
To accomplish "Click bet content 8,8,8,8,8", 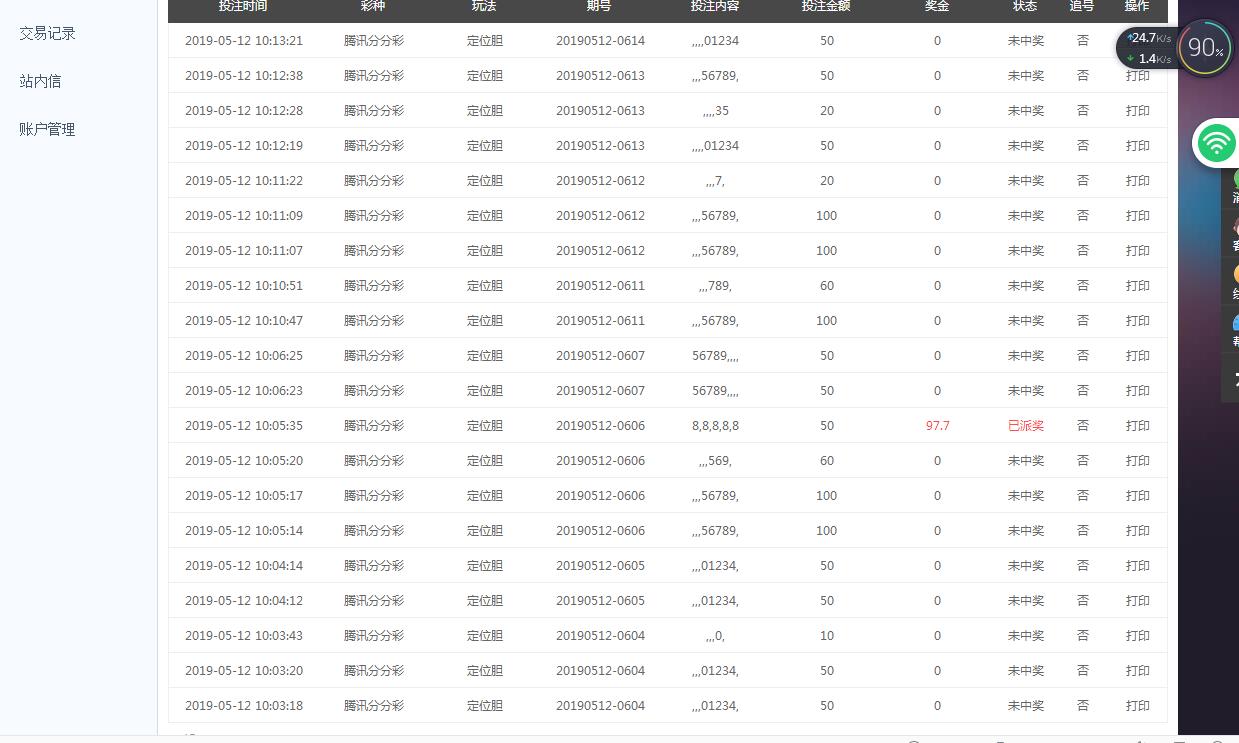I will (x=715, y=426).
